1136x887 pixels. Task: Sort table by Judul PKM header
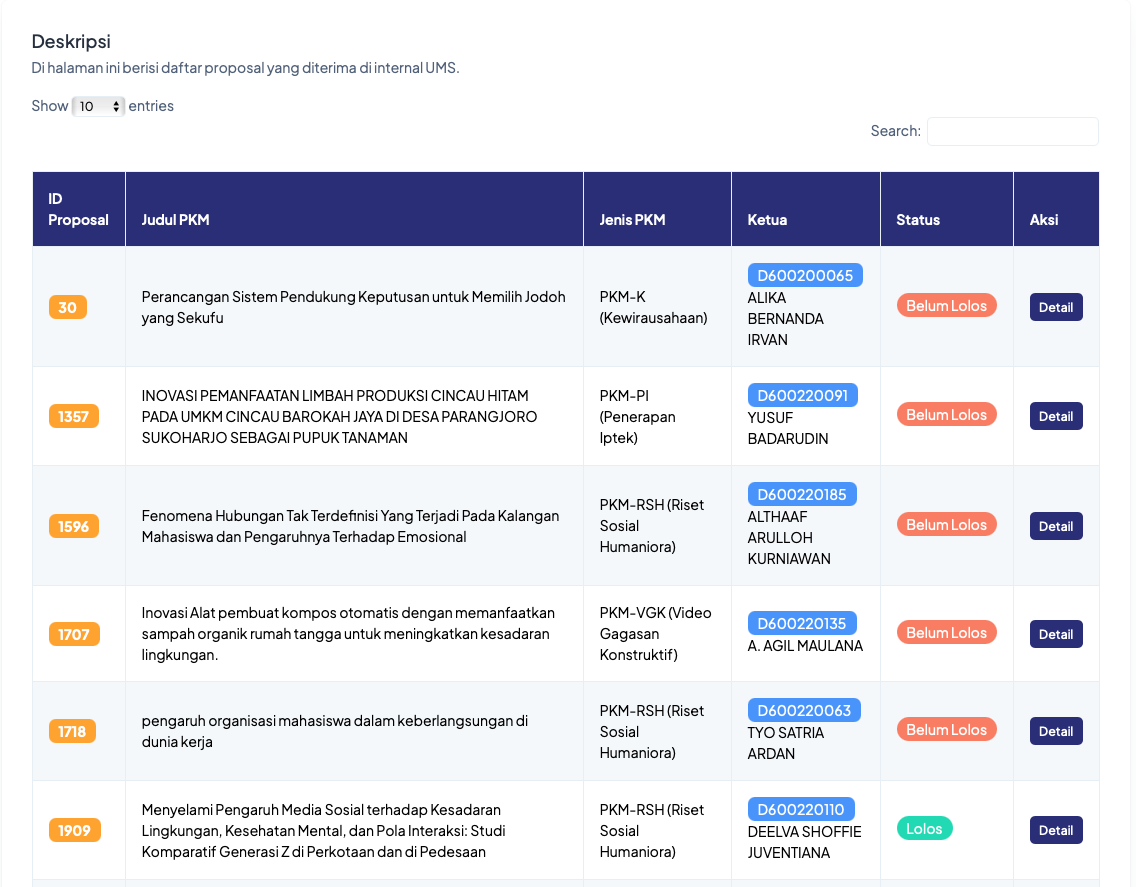(x=354, y=209)
